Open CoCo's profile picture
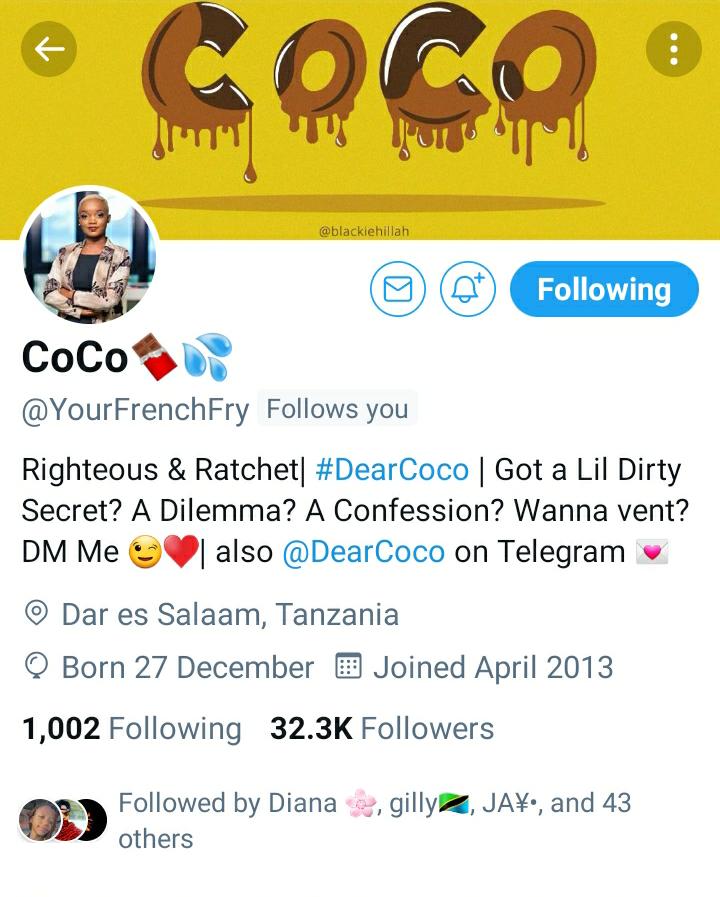Screen dimensions: 720x897 point(90,256)
